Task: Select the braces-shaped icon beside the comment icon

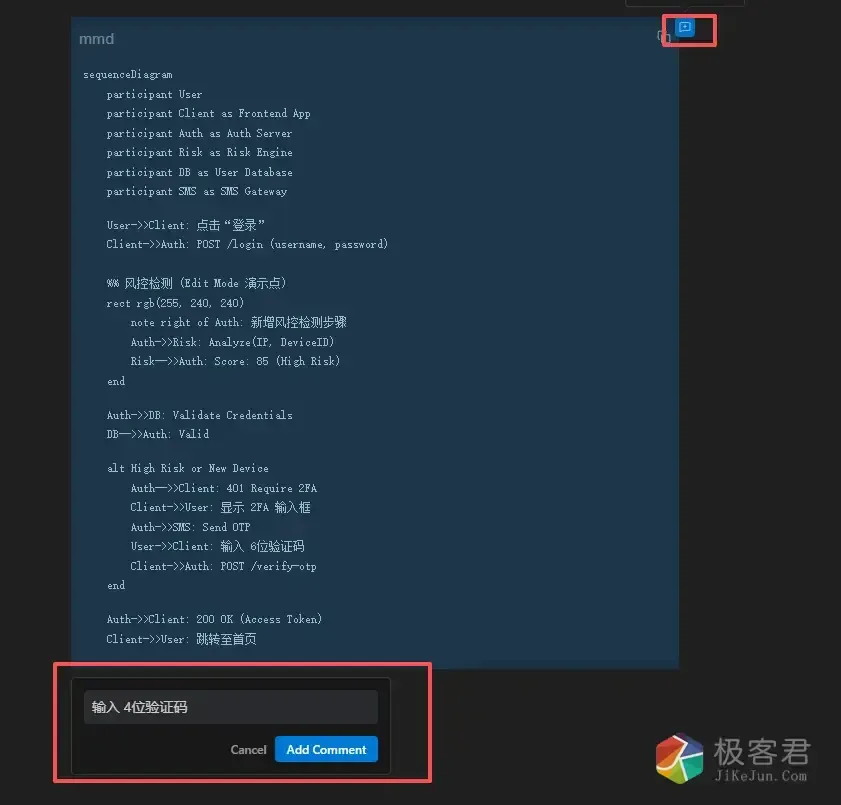Action: tap(664, 35)
